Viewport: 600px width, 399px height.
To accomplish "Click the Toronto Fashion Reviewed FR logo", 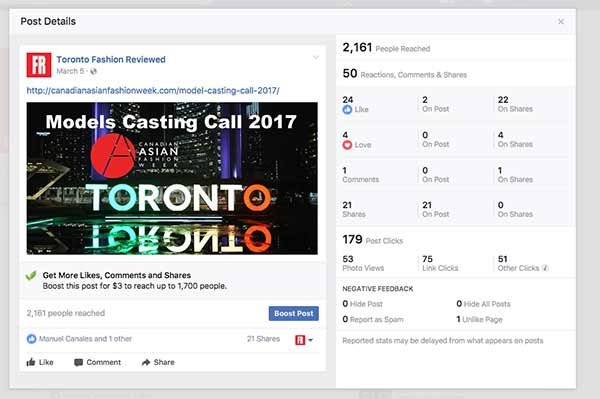I will pos(39,65).
